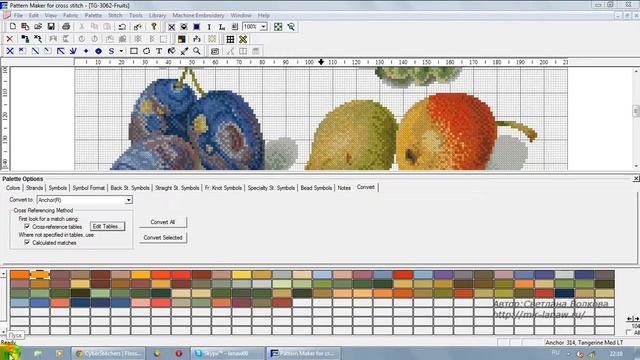Click the Save floppy disk icon

[51, 27]
